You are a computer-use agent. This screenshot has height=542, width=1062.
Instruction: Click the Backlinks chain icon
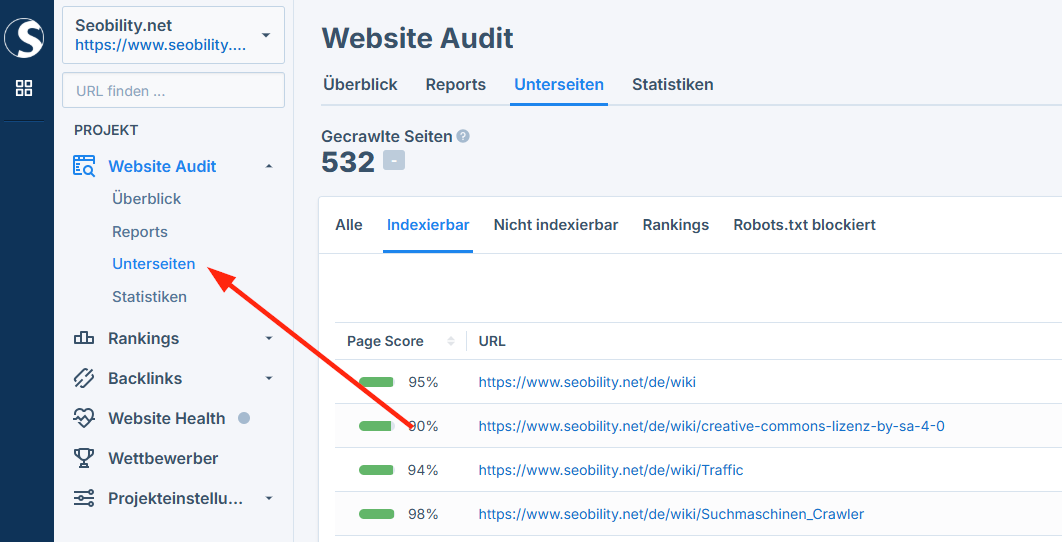[84, 378]
